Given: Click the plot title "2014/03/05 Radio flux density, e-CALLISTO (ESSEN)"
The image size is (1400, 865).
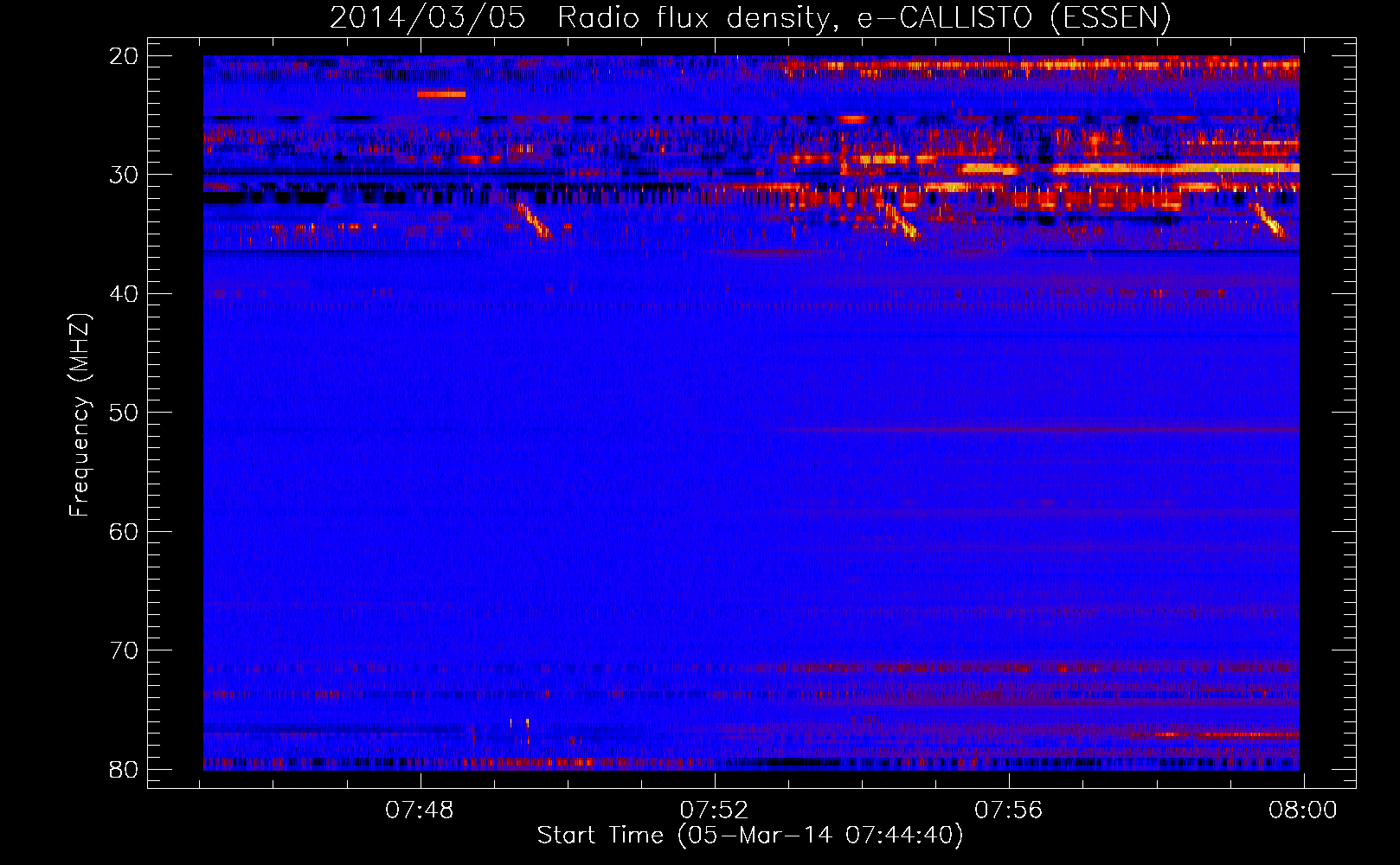Looking at the screenshot, I should coord(750,17).
